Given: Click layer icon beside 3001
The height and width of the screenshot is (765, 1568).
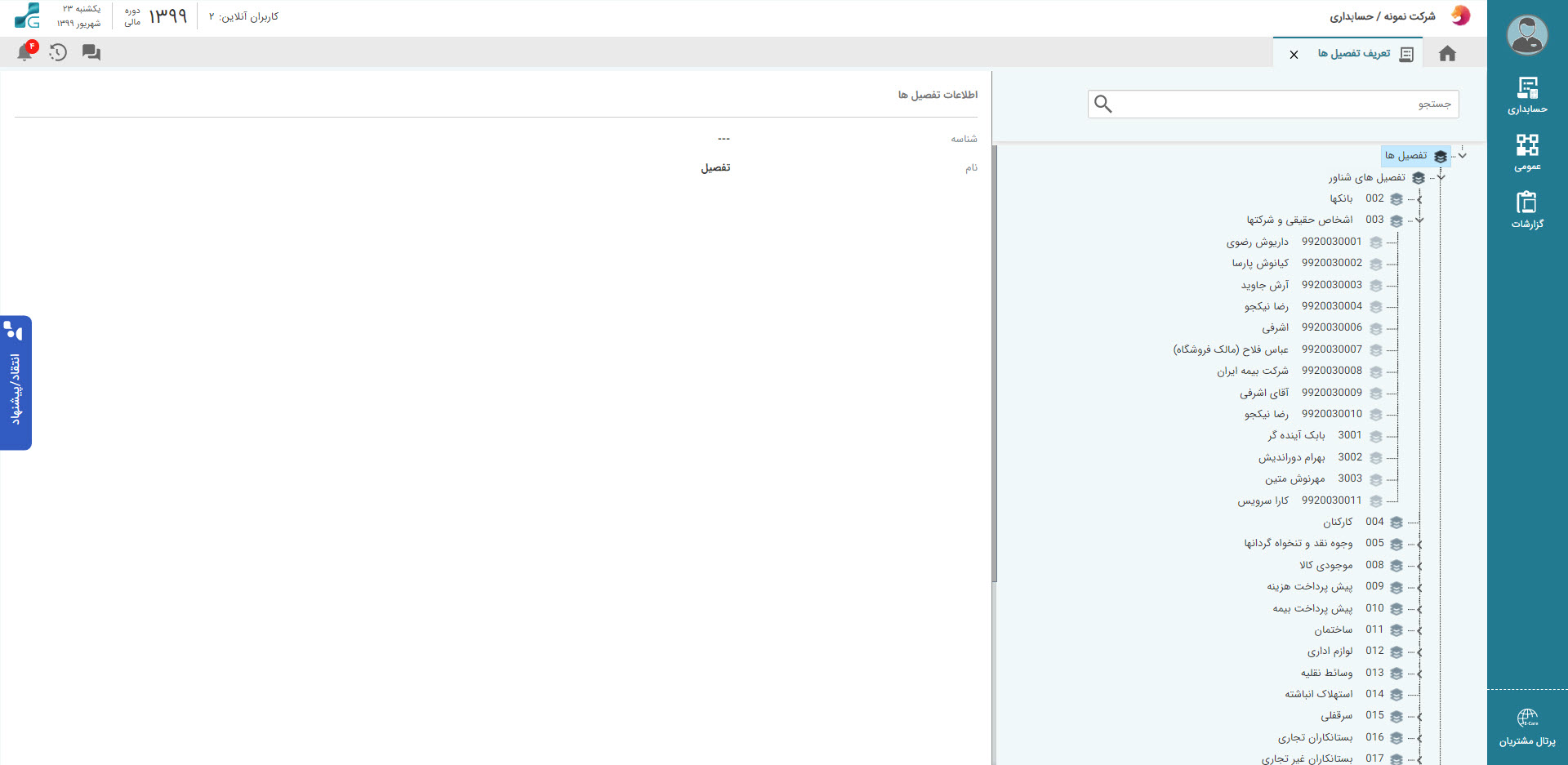Looking at the screenshot, I should tap(1376, 436).
